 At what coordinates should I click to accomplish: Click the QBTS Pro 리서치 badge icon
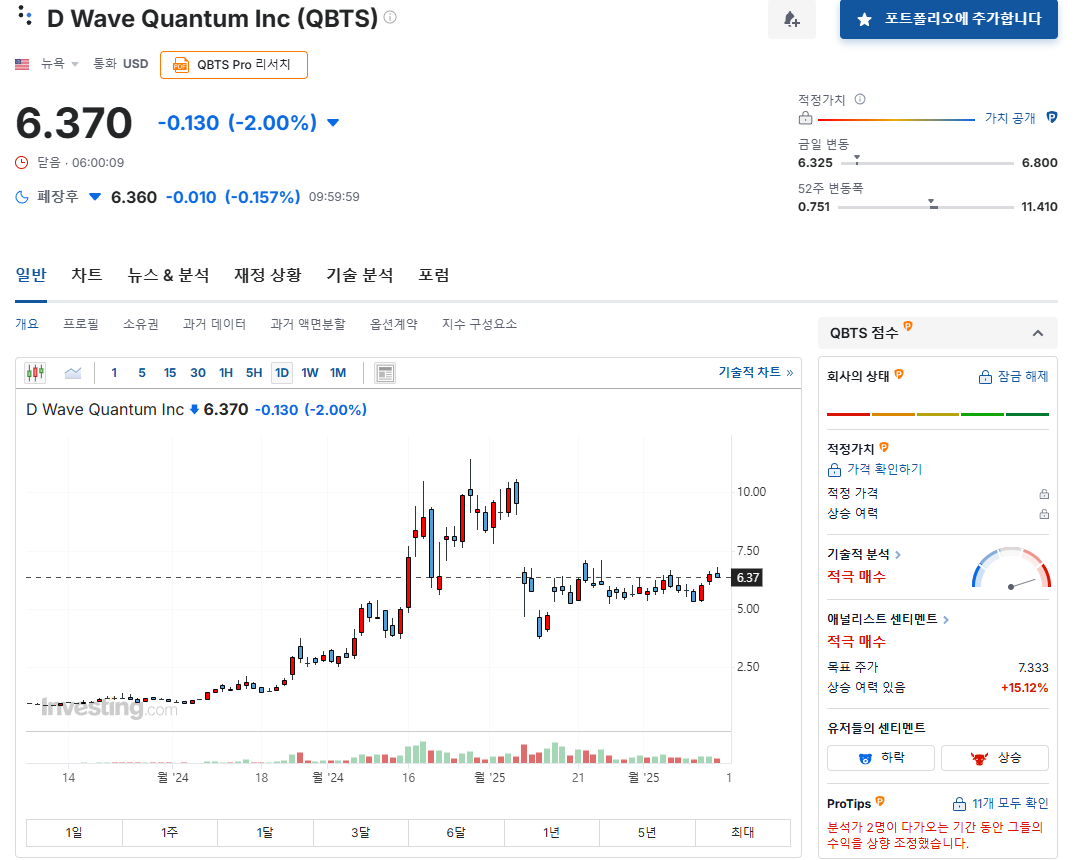181,64
